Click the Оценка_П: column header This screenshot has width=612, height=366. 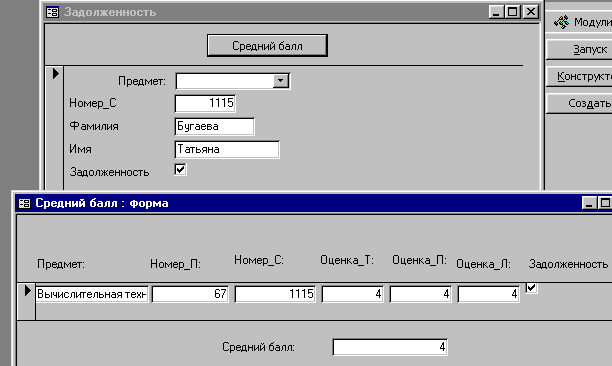[x=419, y=260]
